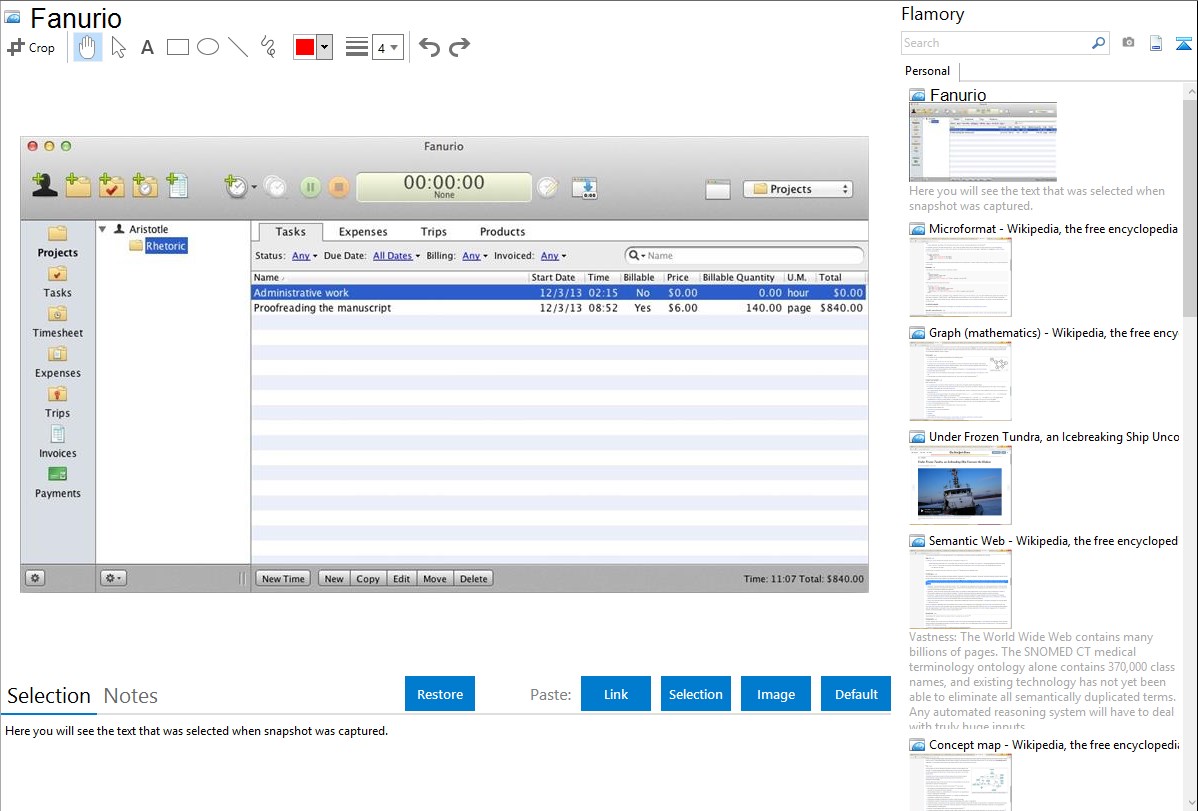Sort by the Start Date column header
The height and width of the screenshot is (811, 1198).
[553, 277]
